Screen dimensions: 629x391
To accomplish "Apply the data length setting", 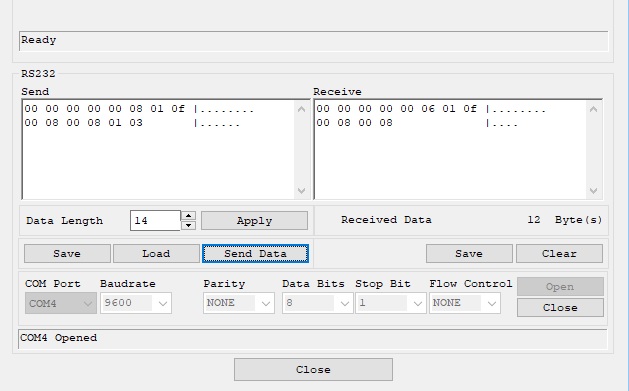I will coord(254,221).
